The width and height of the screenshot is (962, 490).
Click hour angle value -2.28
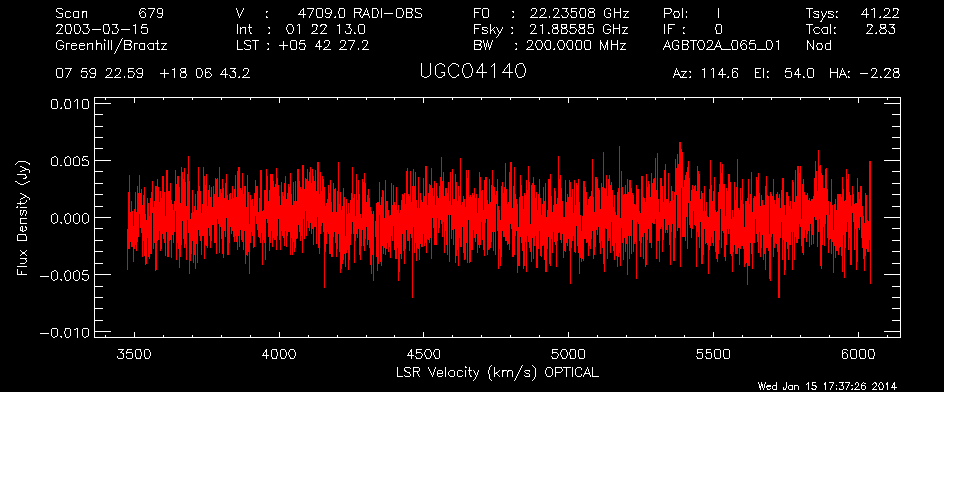(879, 74)
